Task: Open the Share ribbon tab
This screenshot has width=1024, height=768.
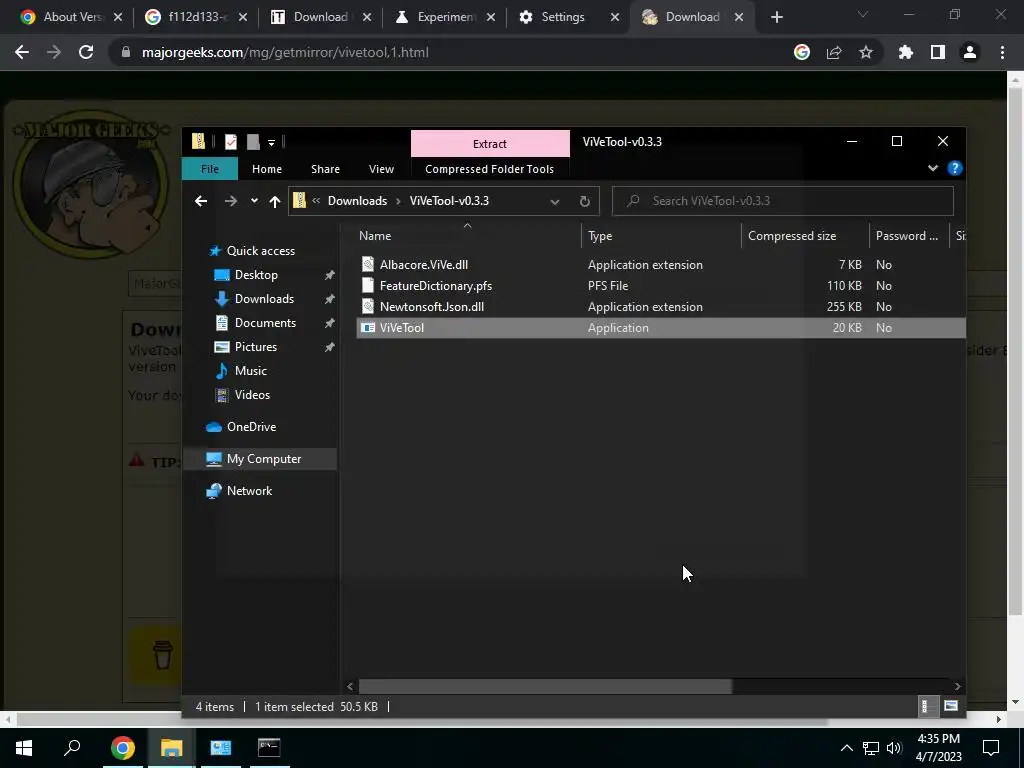Action: (325, 168)
